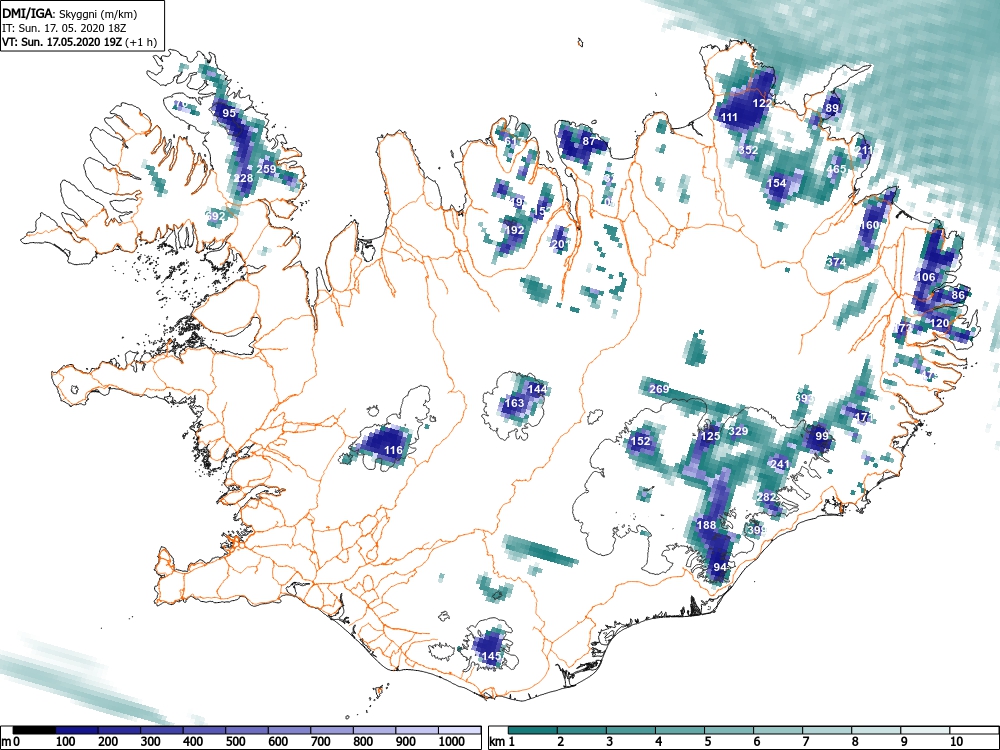Click the visibility value 145 in the south
Image resolution: width=1000 pixels, height=750 pixels.
click(x=491, y=656)
